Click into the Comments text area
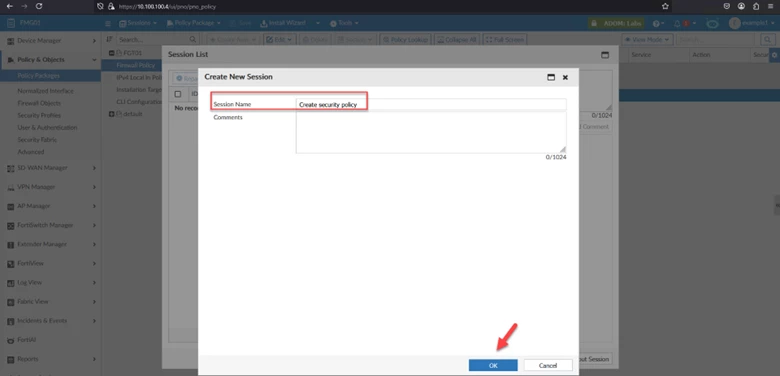This screenshot has width=780, height=376. pyautogui.click(x=431, y=132)
